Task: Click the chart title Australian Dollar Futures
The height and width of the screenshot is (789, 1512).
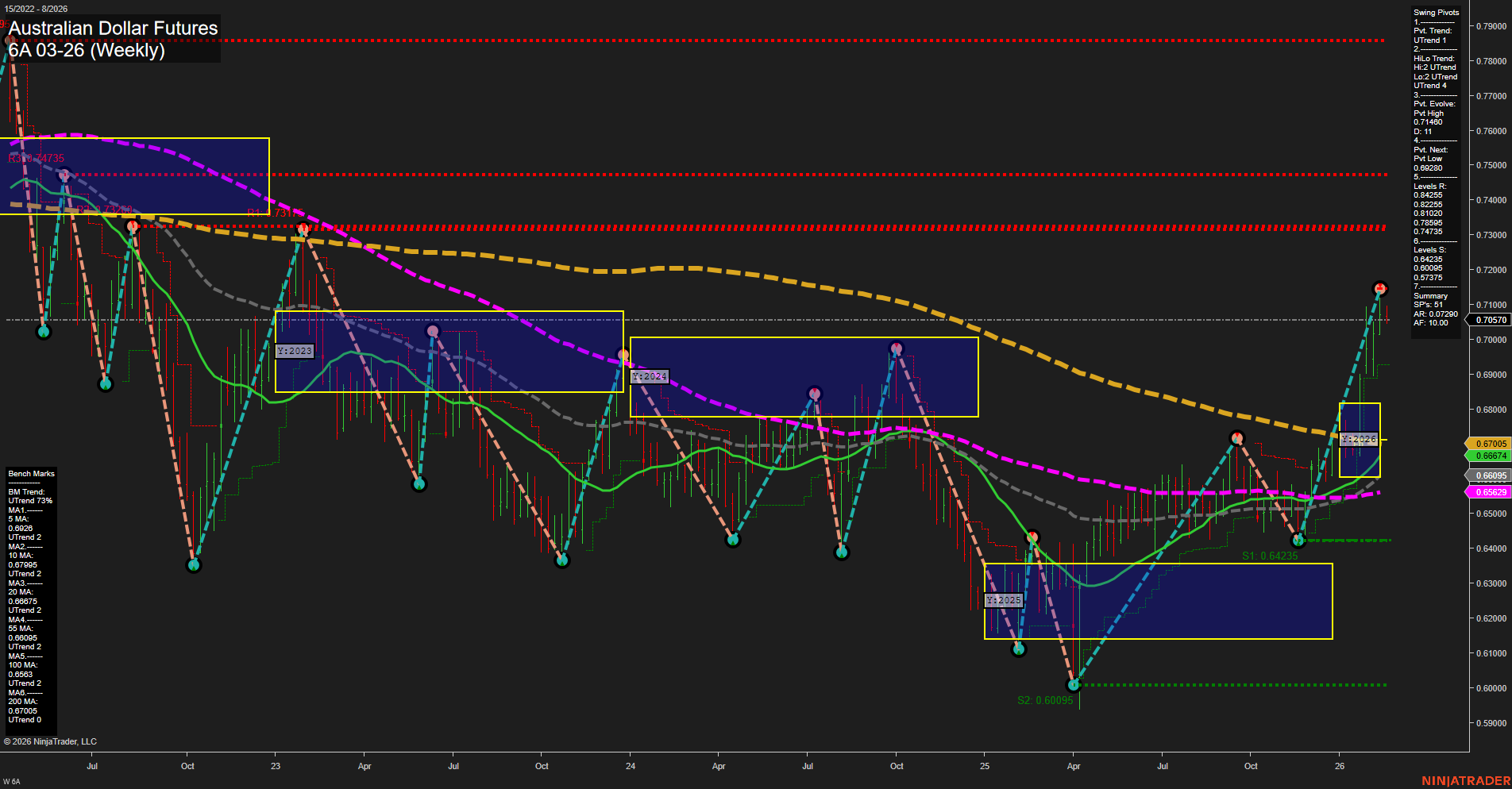Action: [x=112, y=28]
